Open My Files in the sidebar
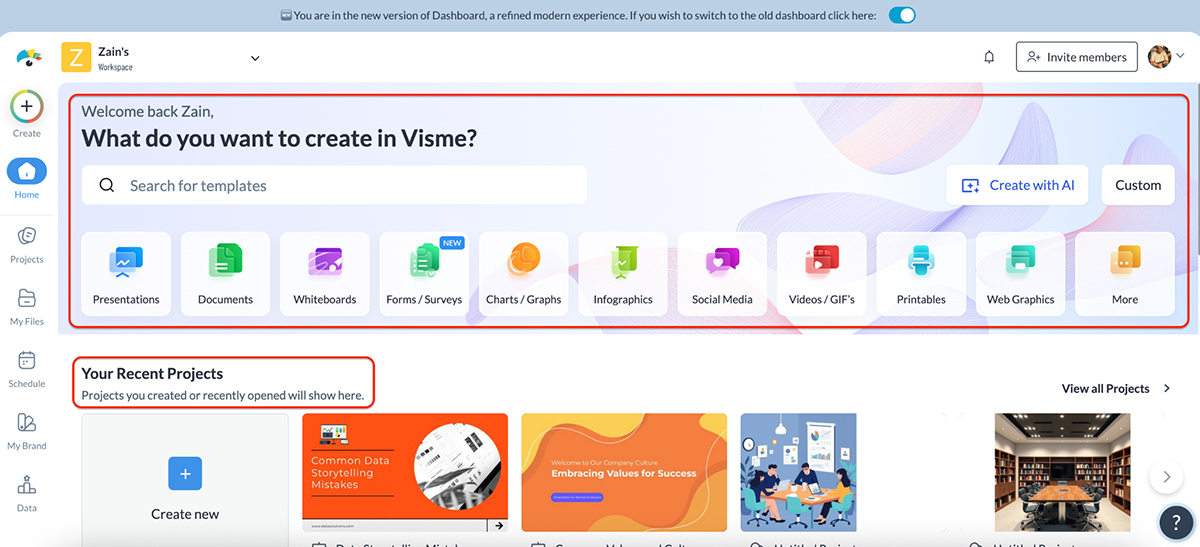 [27, 307]
